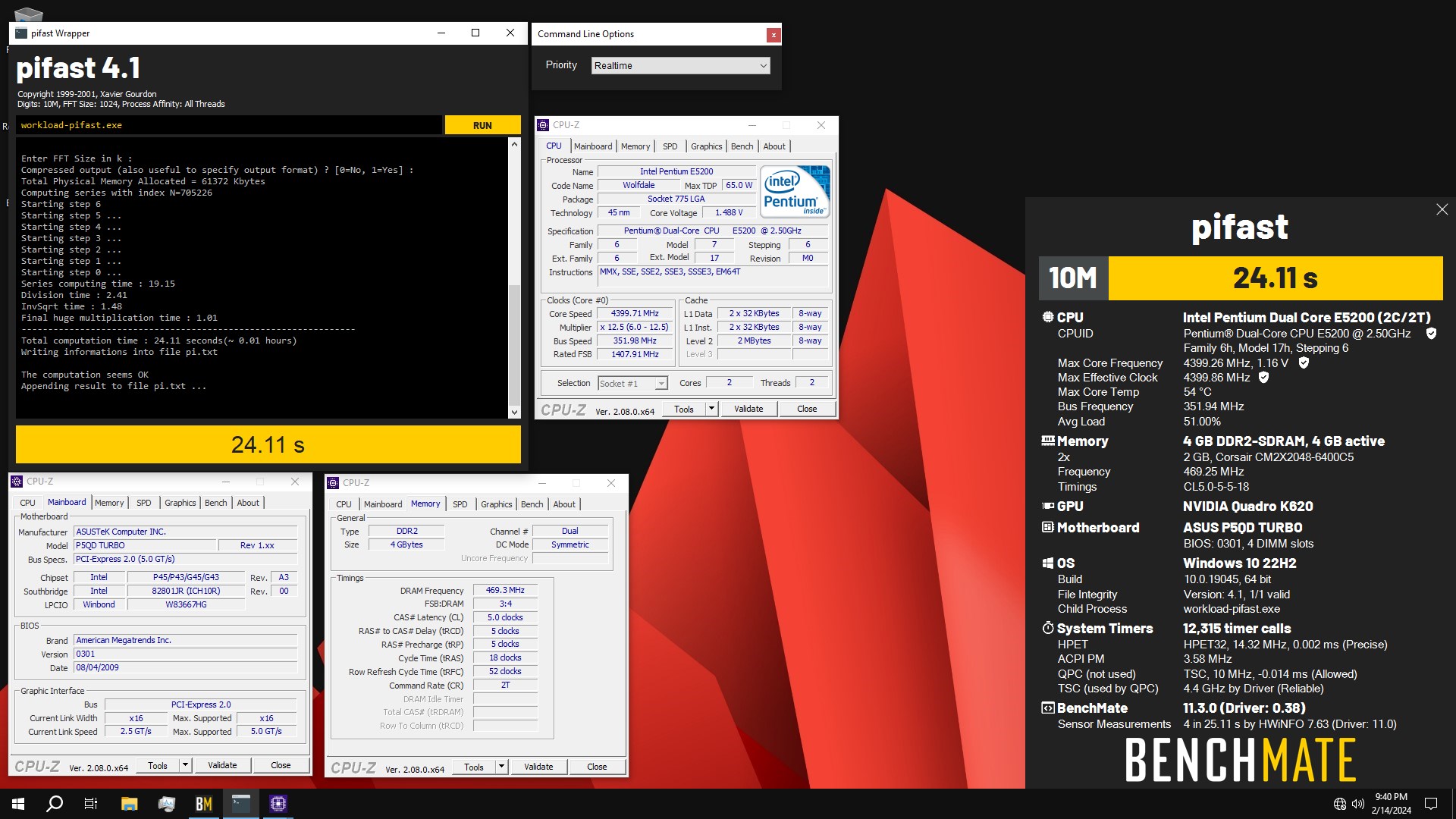Open SPD tab in top CPU-Z window
Viewport: 1456px width, 819px height.
tap(670, 146)
